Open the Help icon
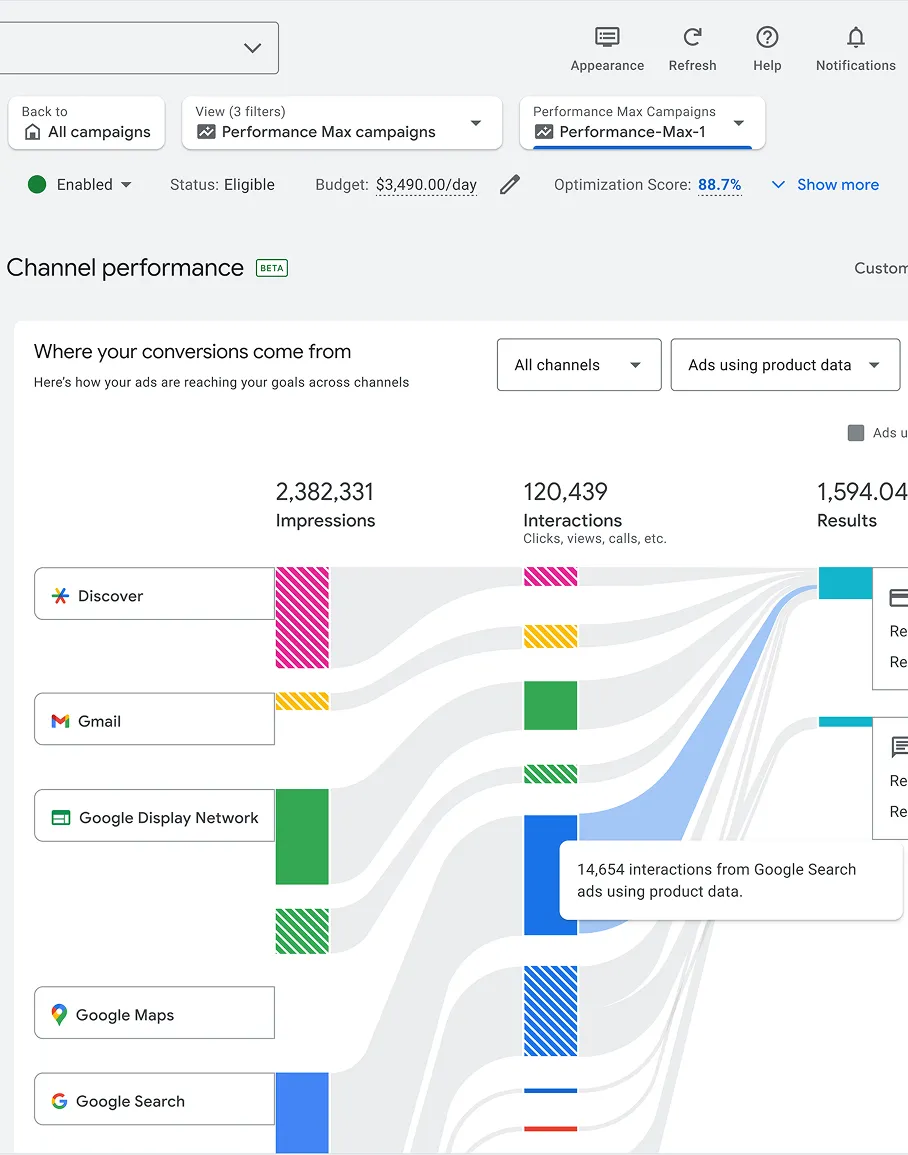The image size is (908, 1155). tap(767, 37)
